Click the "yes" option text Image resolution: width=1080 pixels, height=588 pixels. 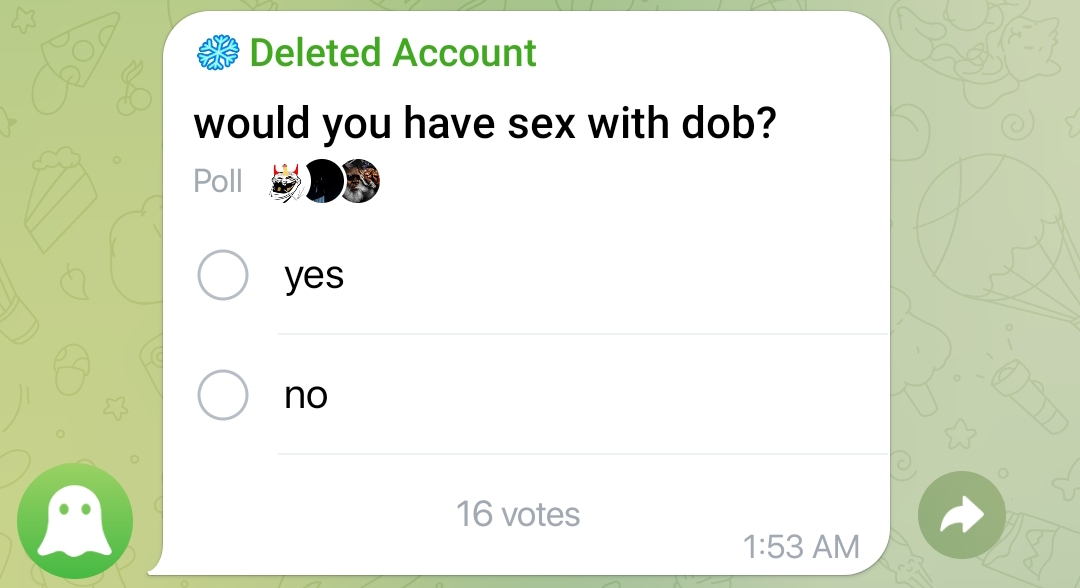[314, 275]
